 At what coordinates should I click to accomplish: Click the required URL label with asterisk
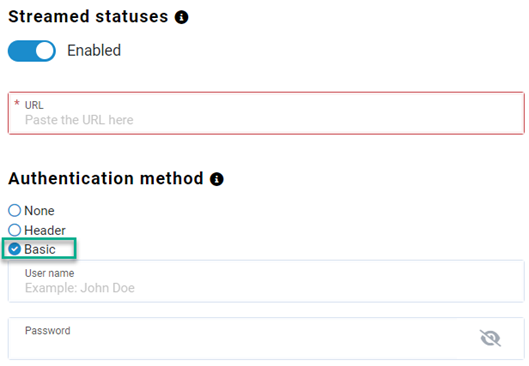[x=29, y=105]
